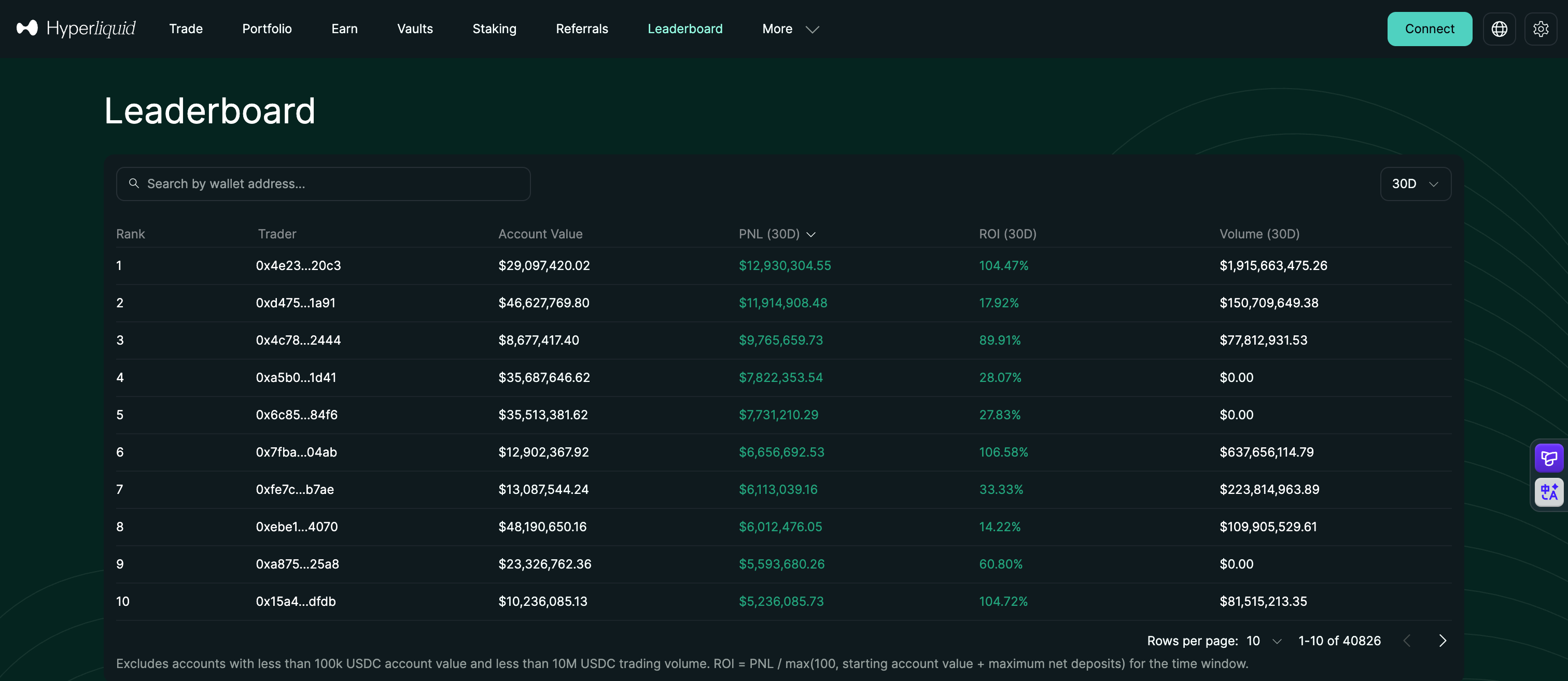Expand the More menu
This screenshot has height=681, width=1568.
pyautogui.click(x=790, y=29)
